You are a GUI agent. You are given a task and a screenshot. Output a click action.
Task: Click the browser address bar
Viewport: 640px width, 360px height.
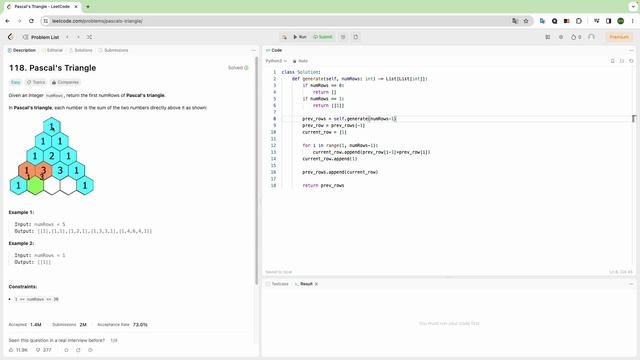point(278,21)
